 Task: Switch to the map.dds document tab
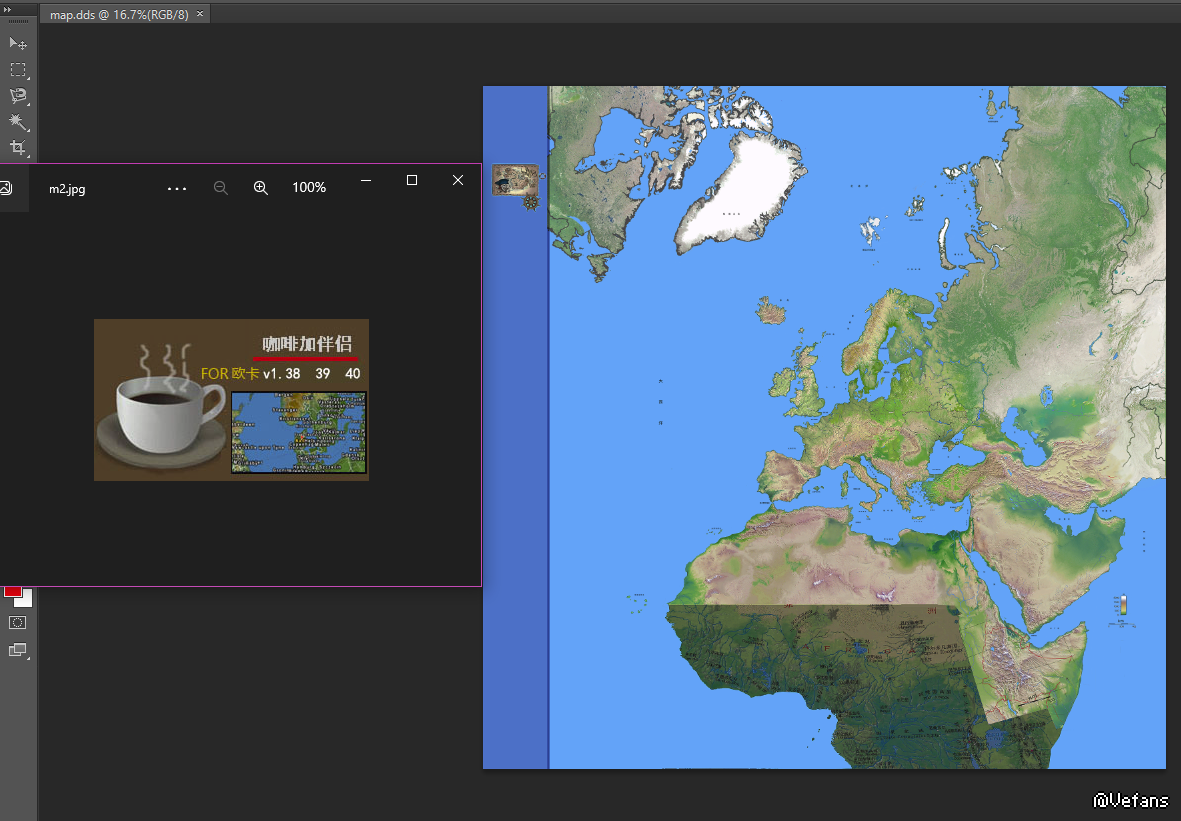[118, 15]
